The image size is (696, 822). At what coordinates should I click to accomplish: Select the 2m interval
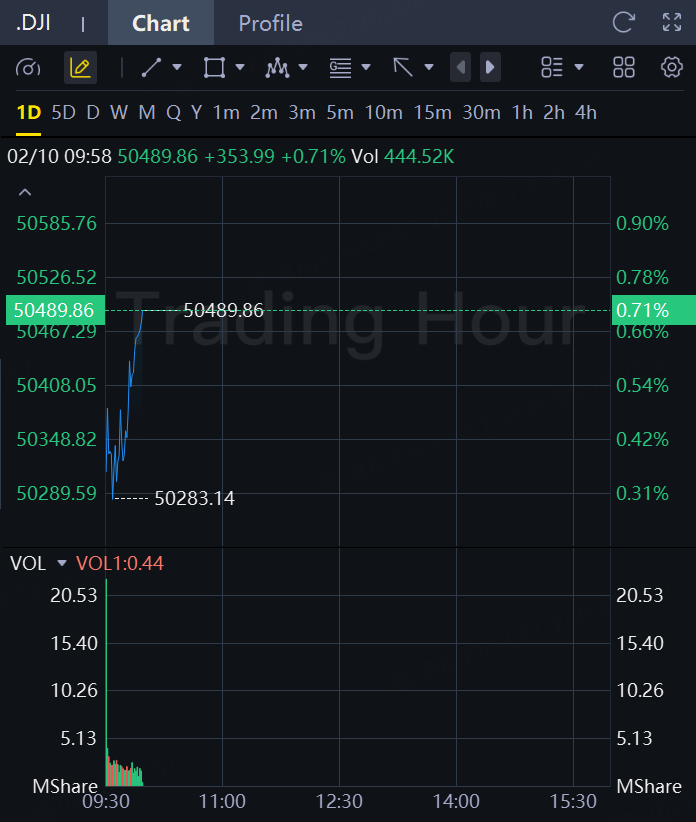(x=264, y=113)
